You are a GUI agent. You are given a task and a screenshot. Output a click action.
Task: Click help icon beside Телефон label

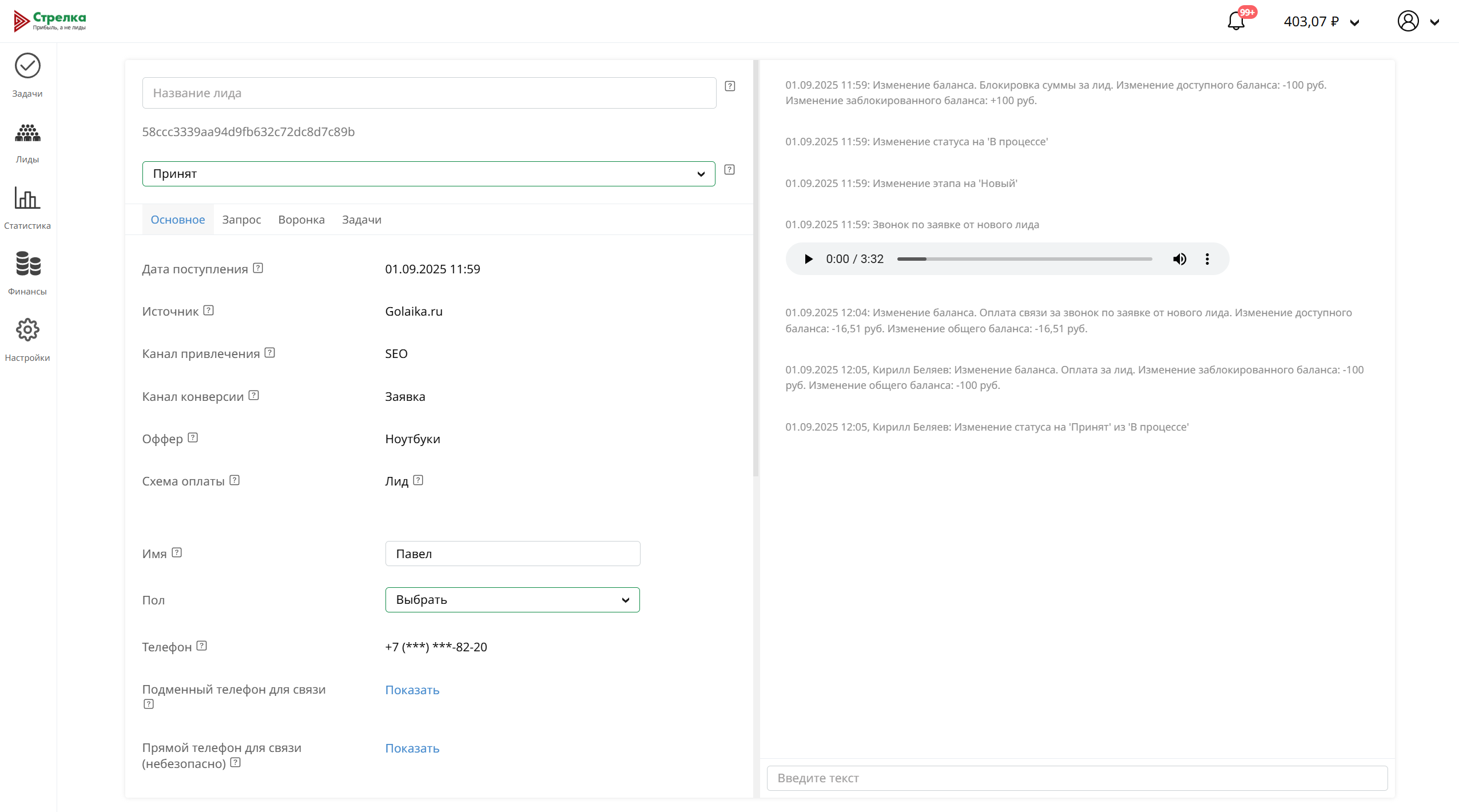(202, 646)
